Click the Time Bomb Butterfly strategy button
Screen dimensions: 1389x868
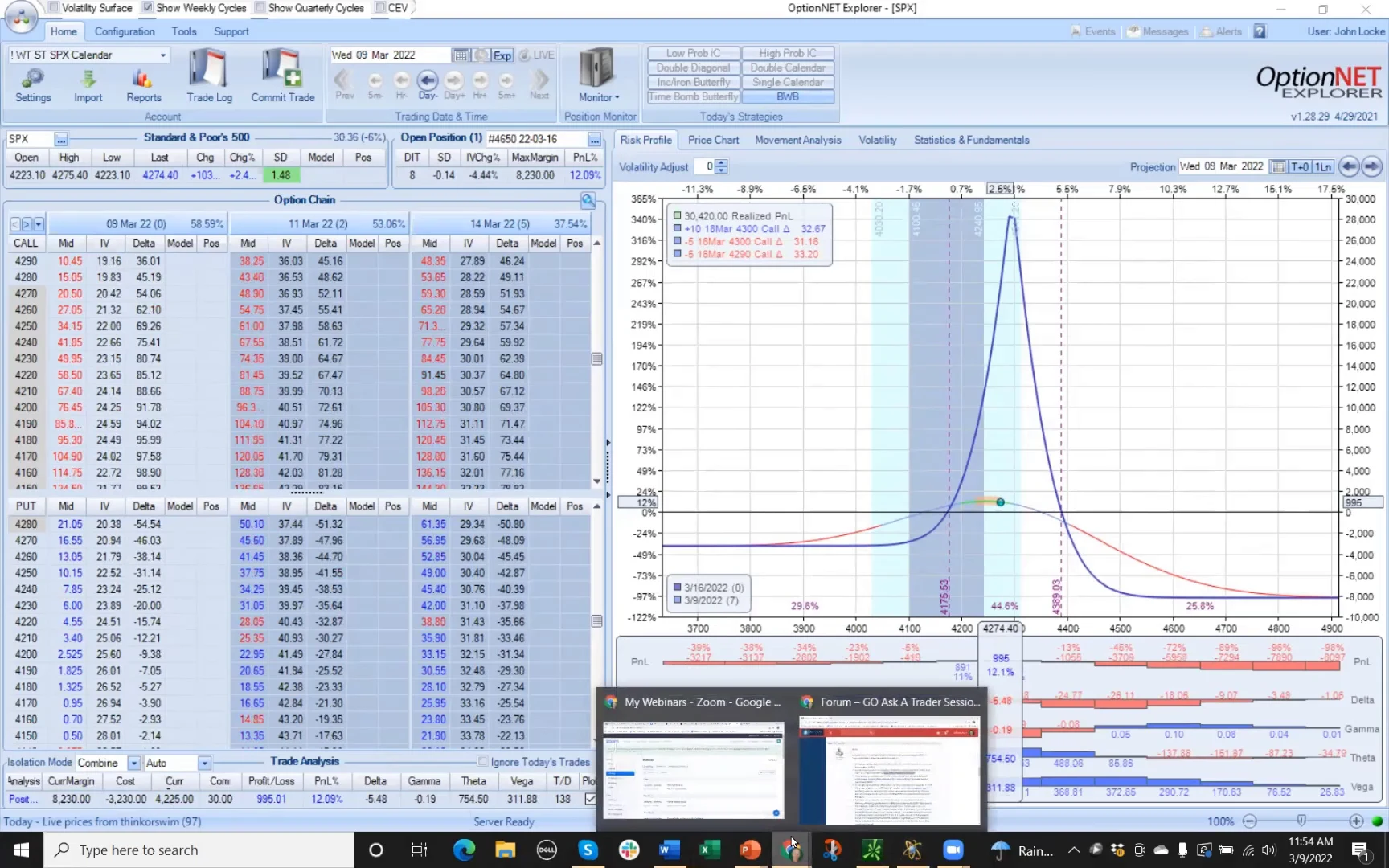[x=694, y=96]
